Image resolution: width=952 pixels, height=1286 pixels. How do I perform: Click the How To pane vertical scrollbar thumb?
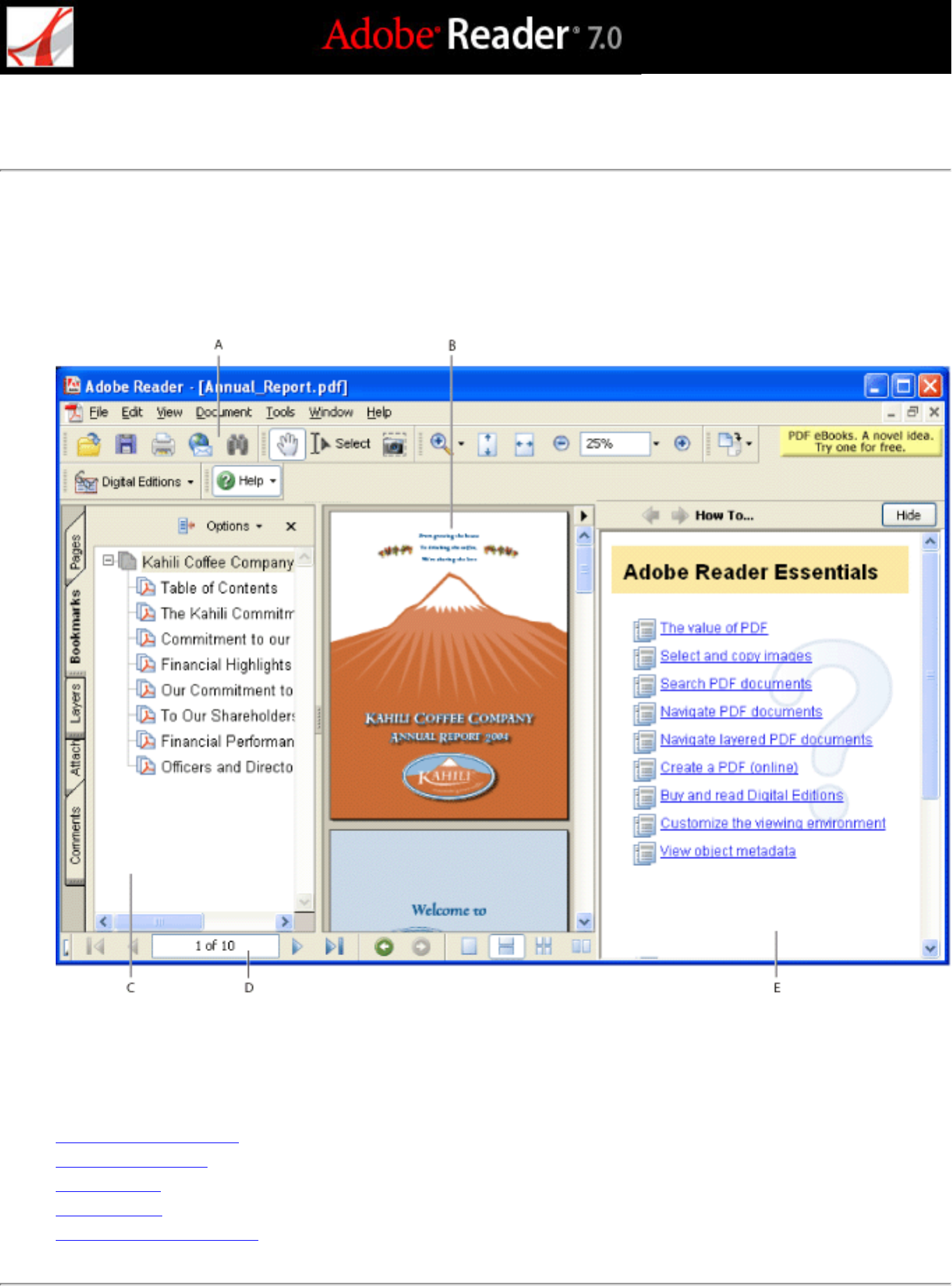pos(930,674)
